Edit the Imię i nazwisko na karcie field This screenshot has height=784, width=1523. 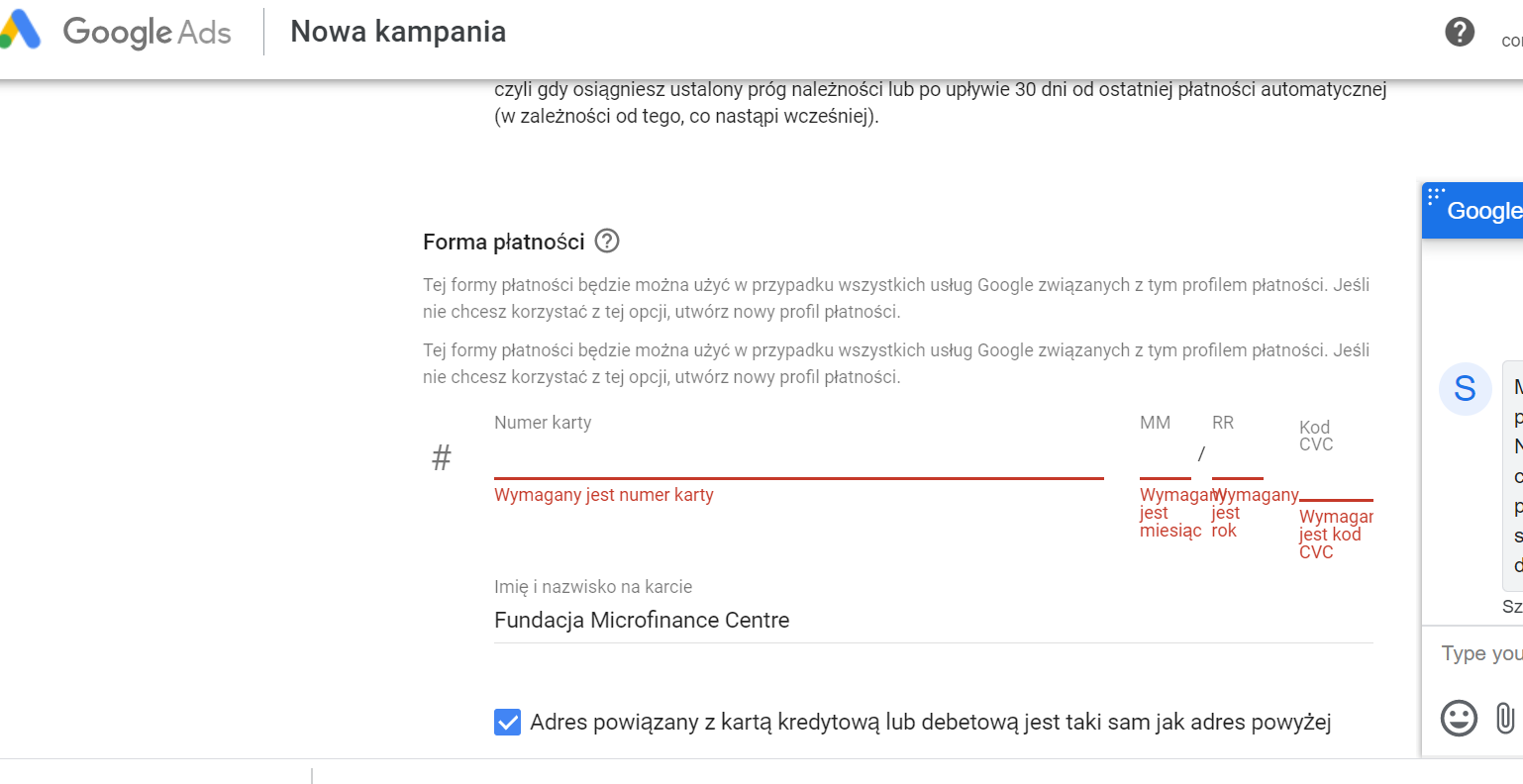[933, 621]
